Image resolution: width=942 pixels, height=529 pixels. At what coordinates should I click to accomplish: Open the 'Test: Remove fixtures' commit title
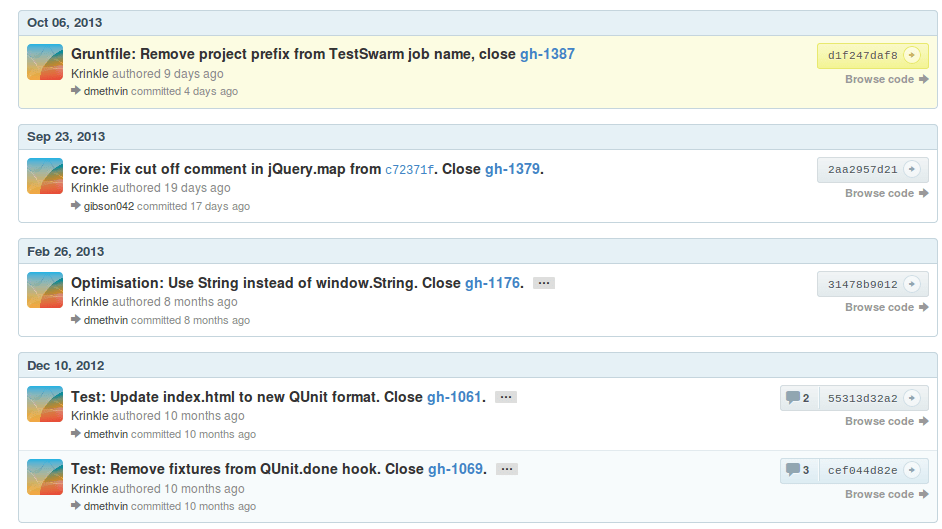[x=247, y=469]
